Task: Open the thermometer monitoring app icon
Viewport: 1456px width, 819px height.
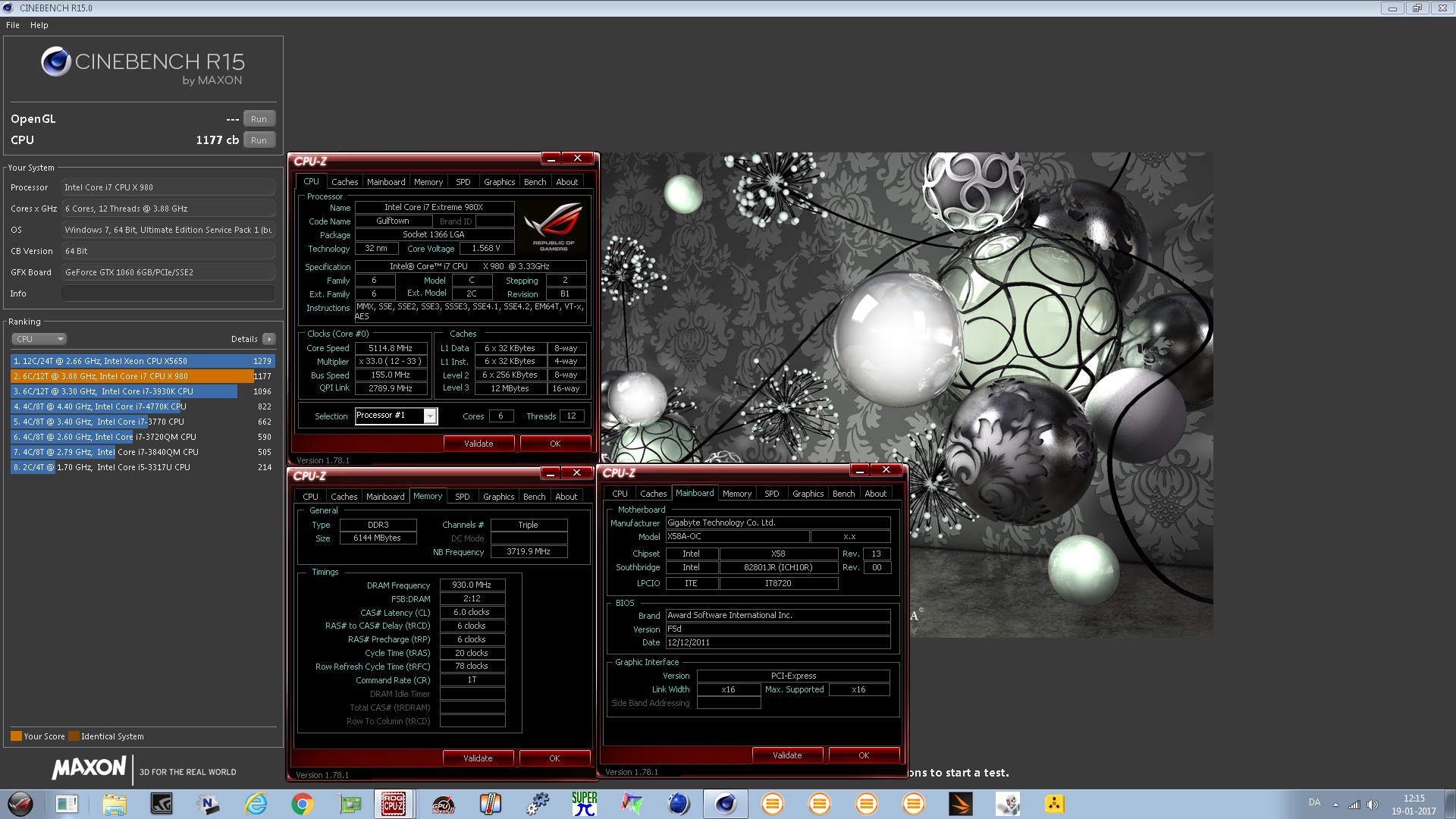Action: [x=491, y=804]
